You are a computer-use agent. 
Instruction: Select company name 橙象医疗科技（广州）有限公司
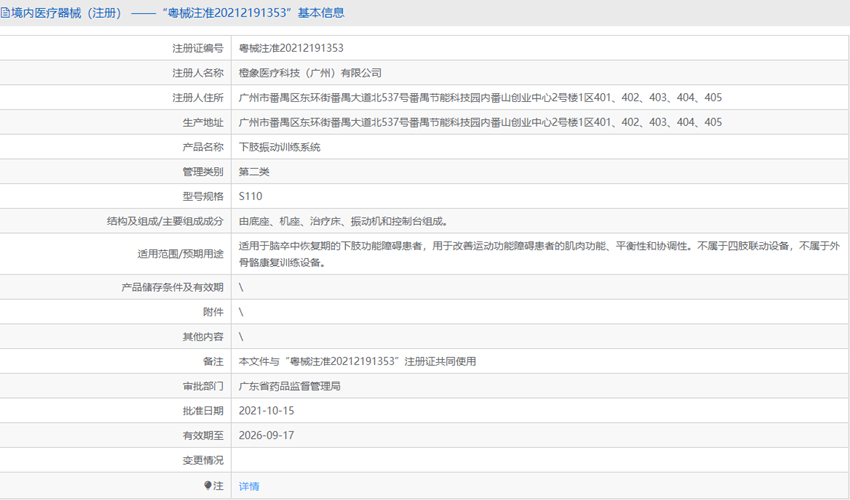pos(310,73)
